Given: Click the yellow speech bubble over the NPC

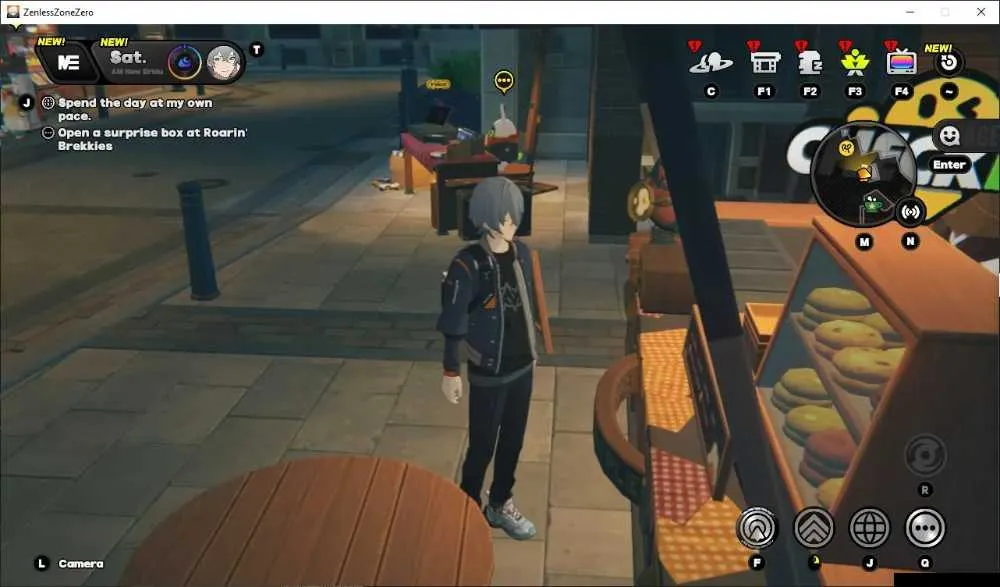Looking at the screenshot, I should coord(504,81).
